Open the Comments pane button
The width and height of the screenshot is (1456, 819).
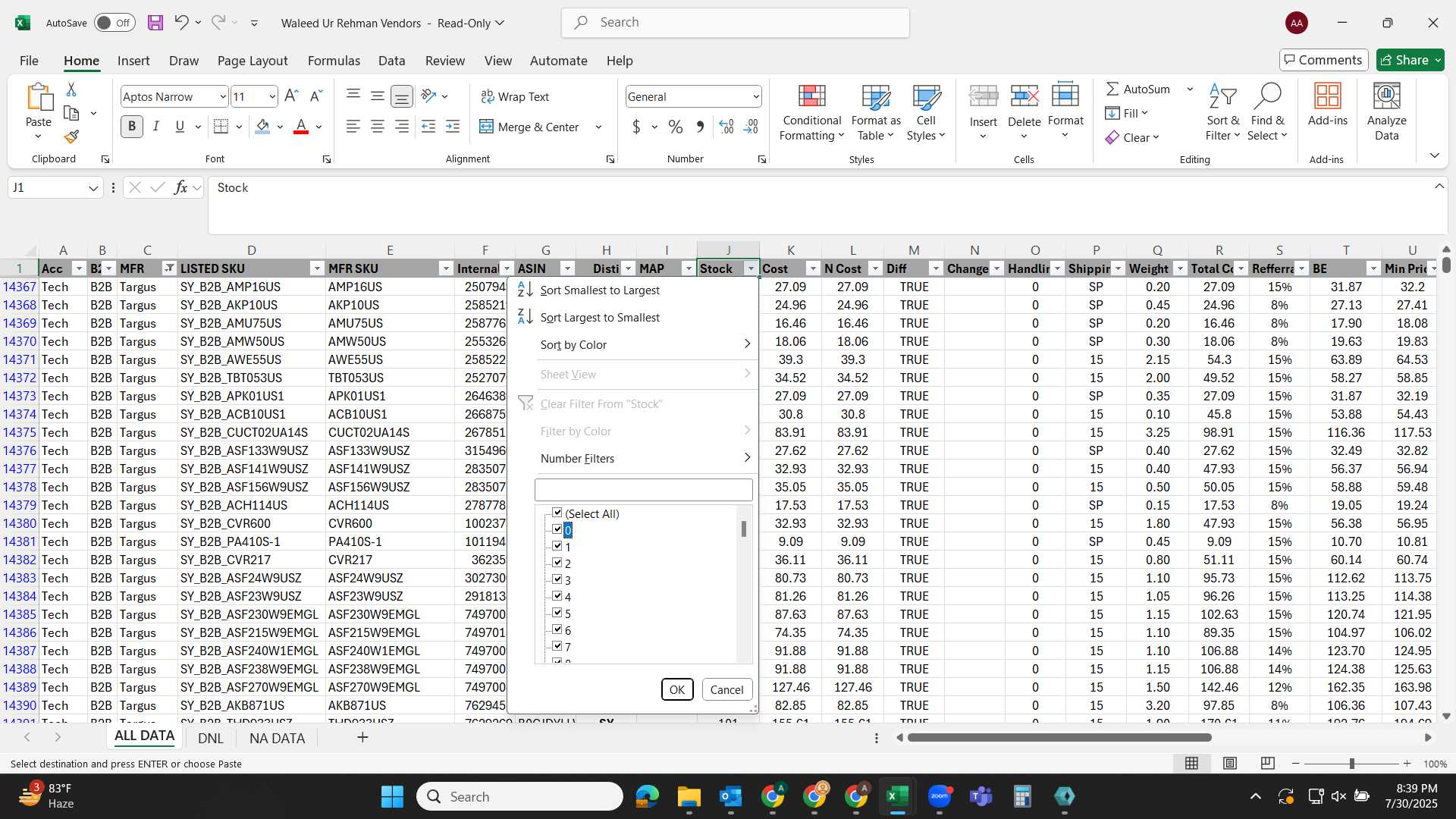(1323, 60)
